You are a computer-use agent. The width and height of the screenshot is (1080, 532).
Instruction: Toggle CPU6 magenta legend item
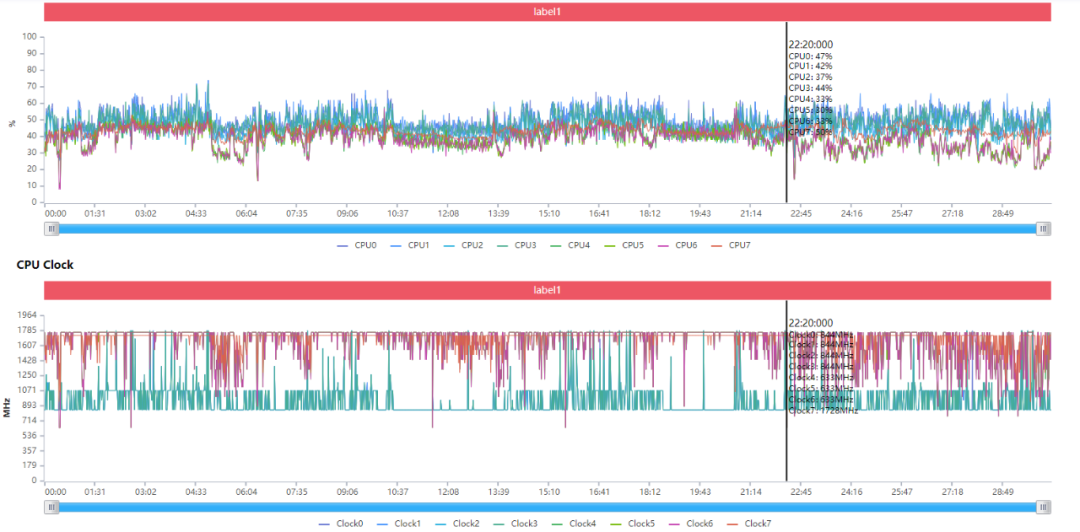point(676,245)
